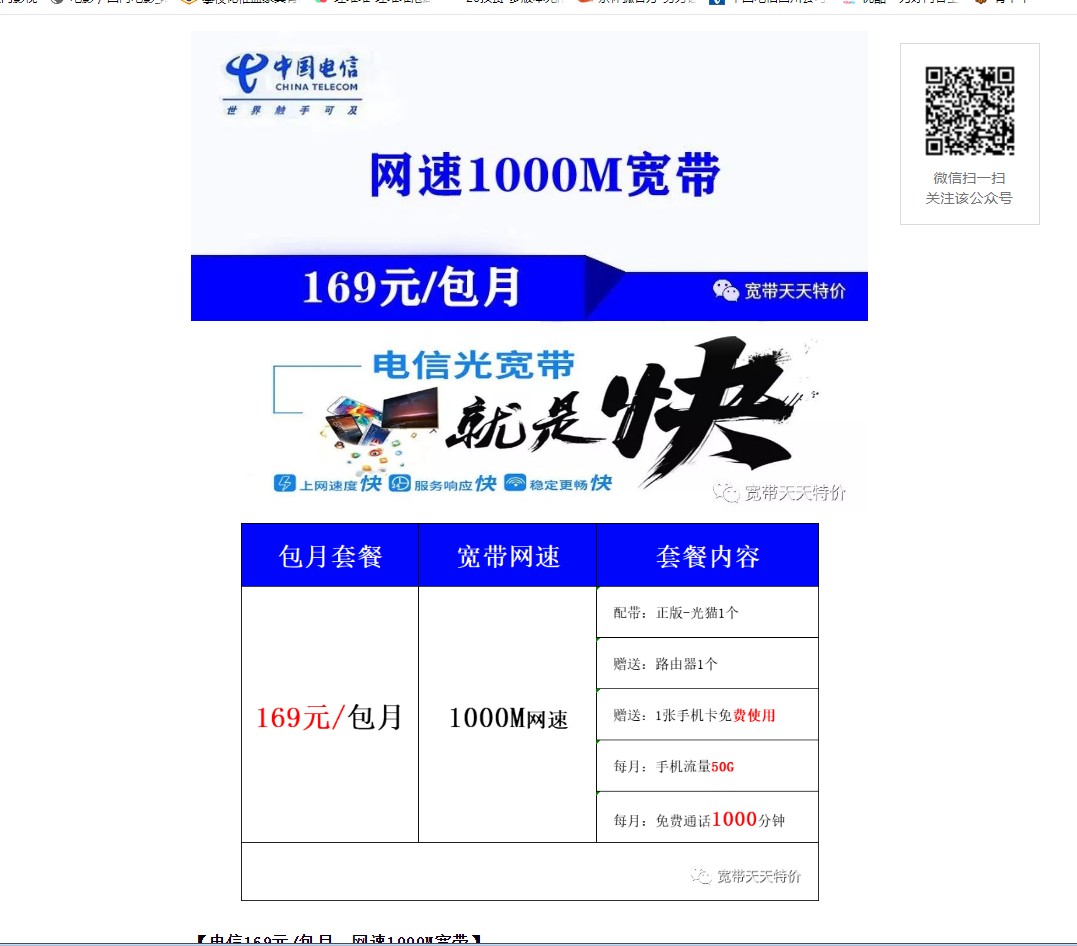Click the 网速1000M宽带 banner headline
This screenshot has width=1077, height=946.
coord(545,176)
